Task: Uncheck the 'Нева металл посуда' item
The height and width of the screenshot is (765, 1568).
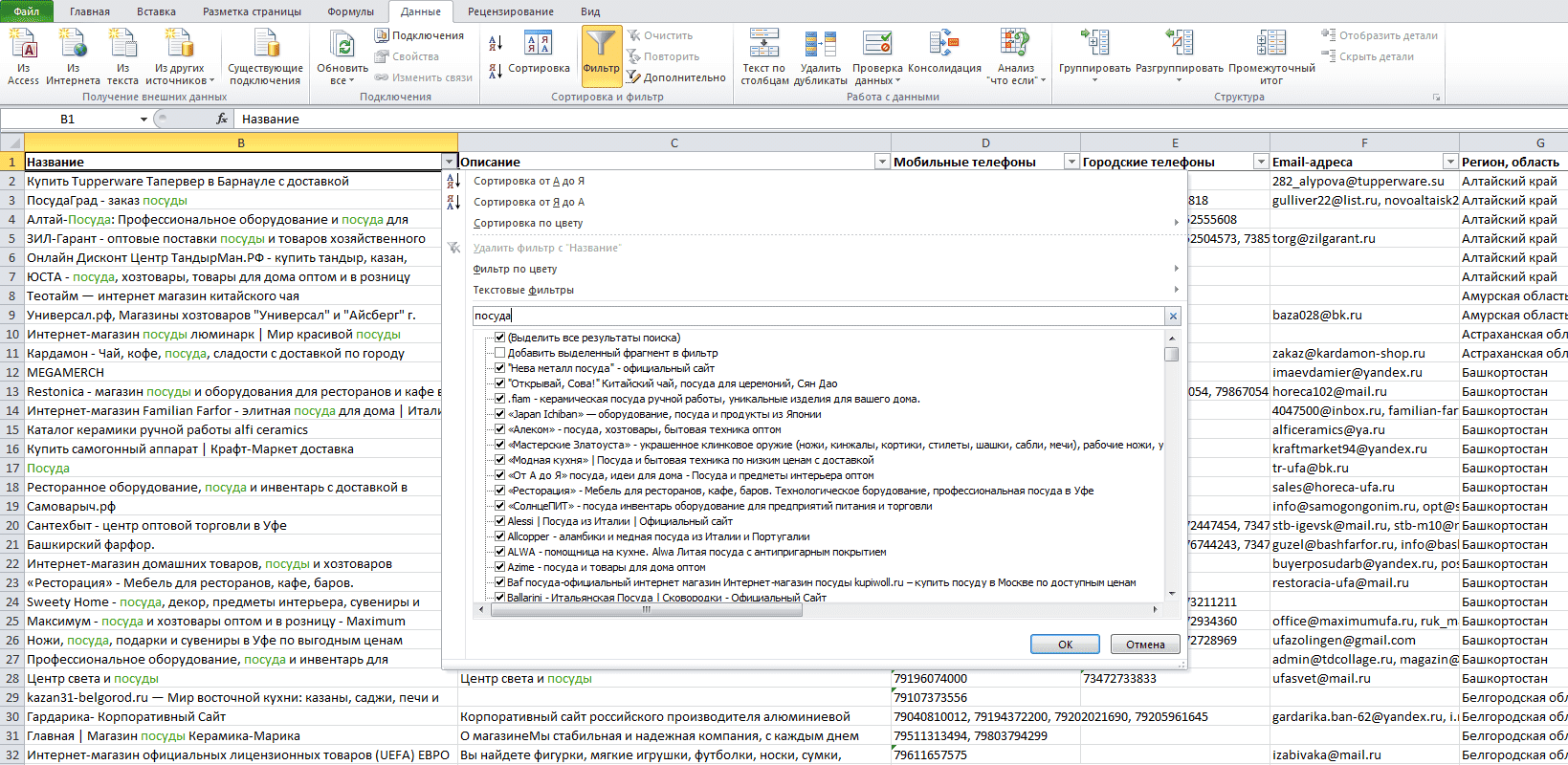Action: (x=499, y=368)
